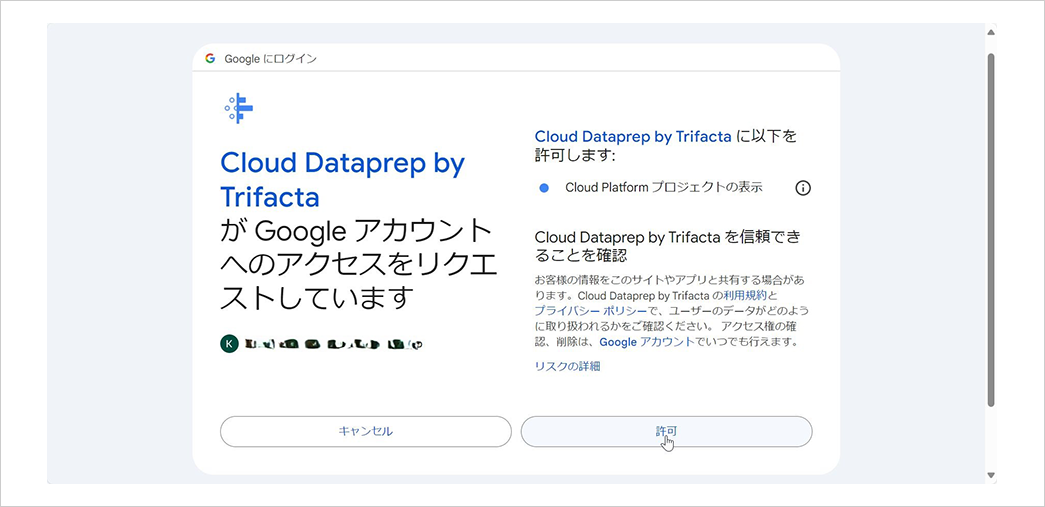Click the Cloud Dataprep by Trifacta link in the permissions heading
1045x507 pixels.
pos(633,137)
